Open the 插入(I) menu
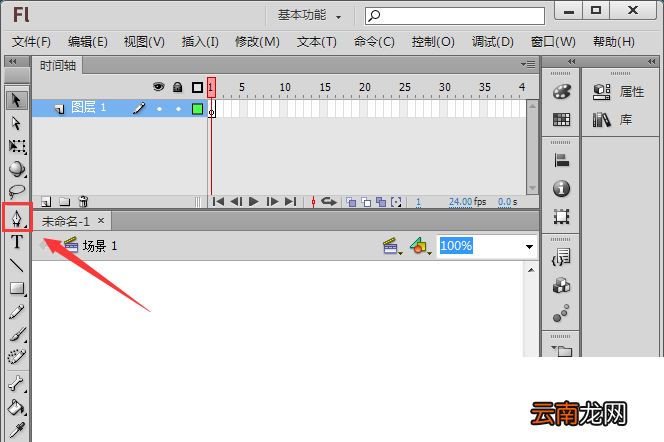The image size is (664, 442). pos(200,42)
